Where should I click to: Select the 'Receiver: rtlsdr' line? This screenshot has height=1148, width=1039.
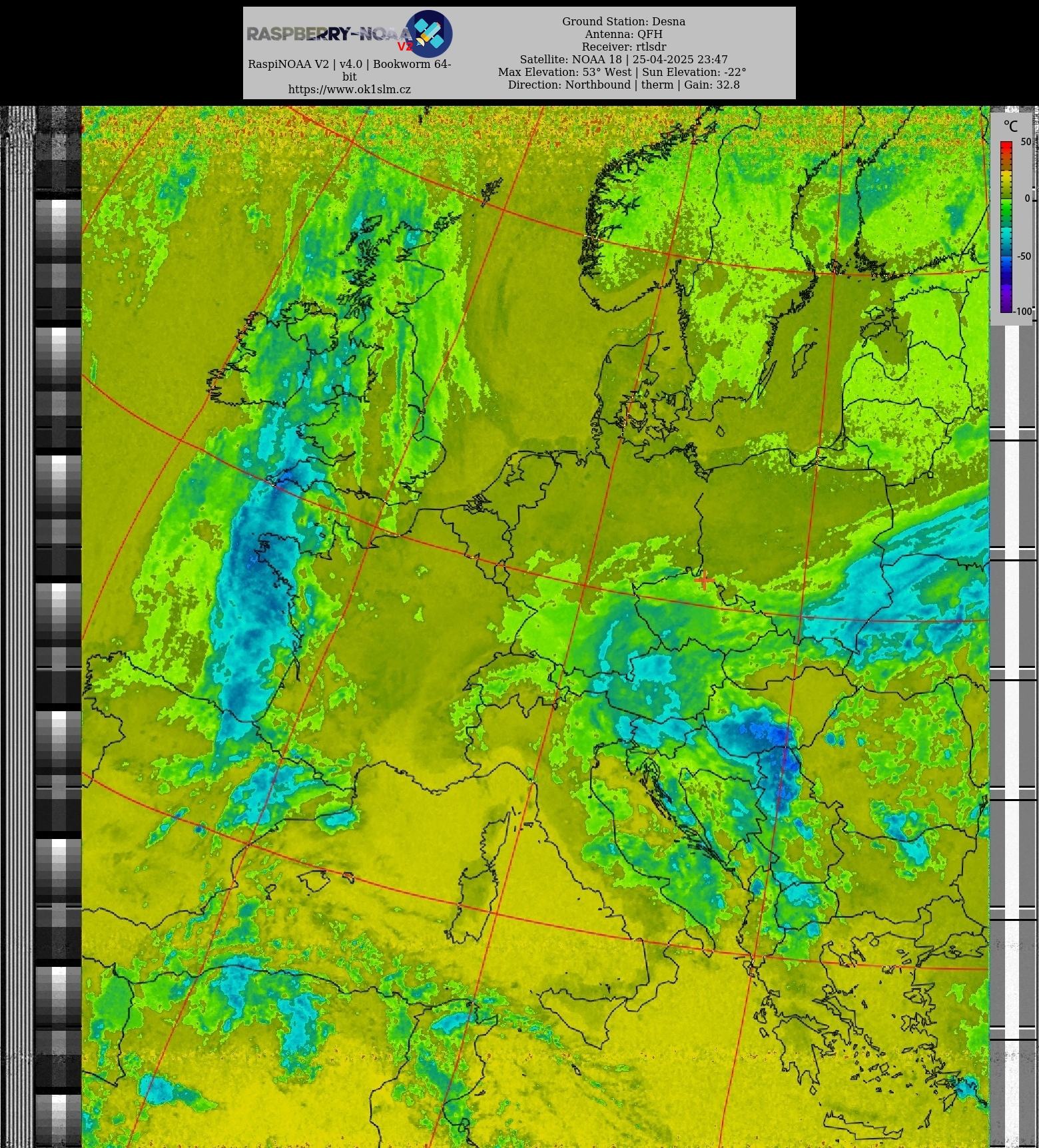click(x=623, y=47)
